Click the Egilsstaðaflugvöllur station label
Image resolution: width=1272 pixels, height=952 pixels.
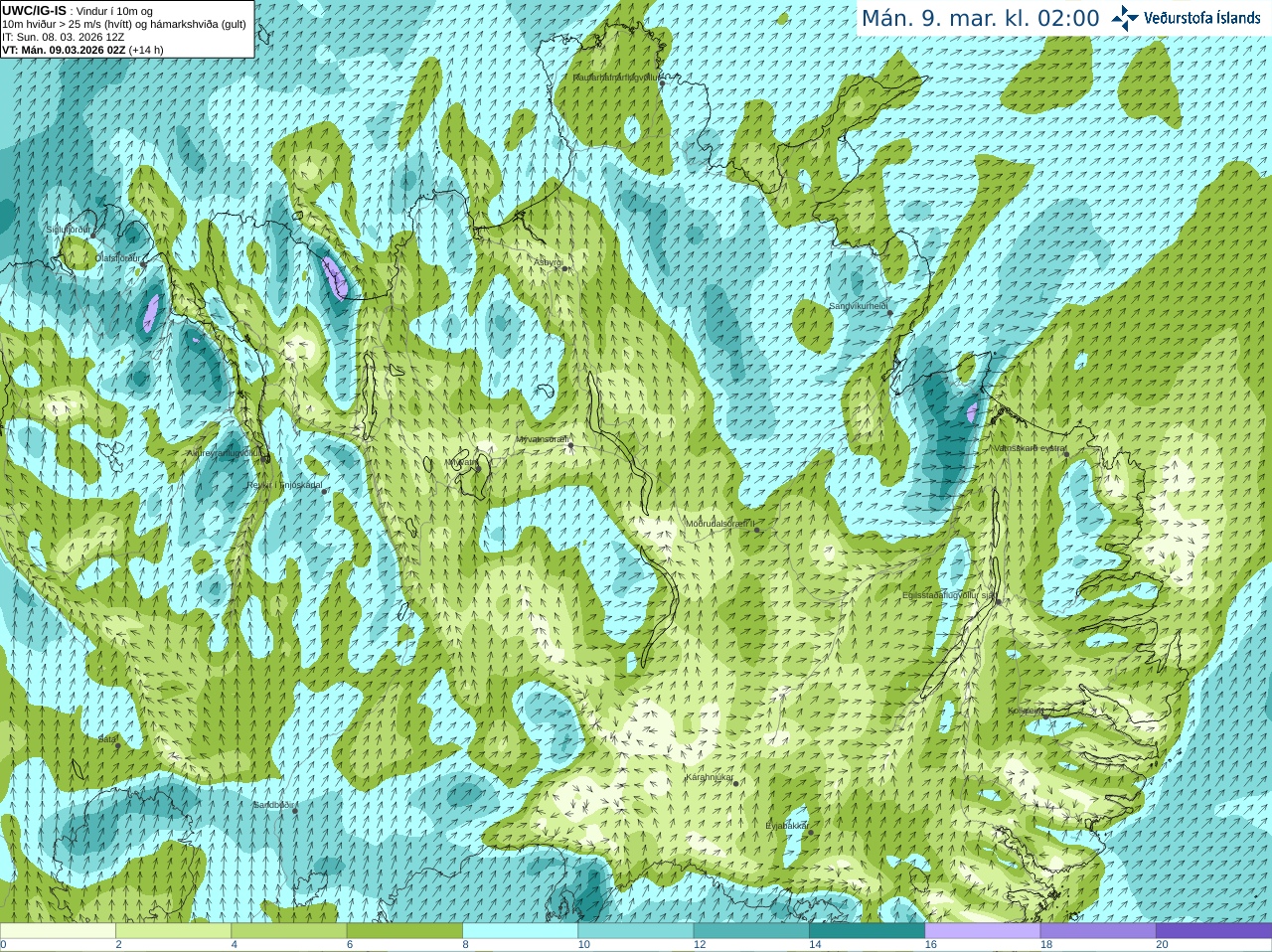(x=948, y=596)
